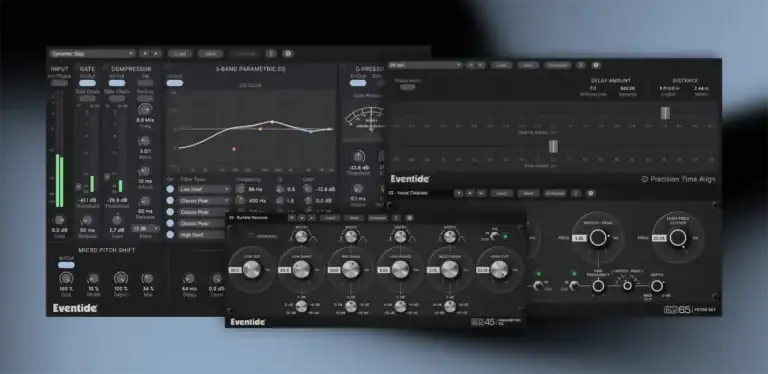Click the High Freq Cutoff knob in EQ65
Viewport: 768px width, 374px height.
[678, 237]
